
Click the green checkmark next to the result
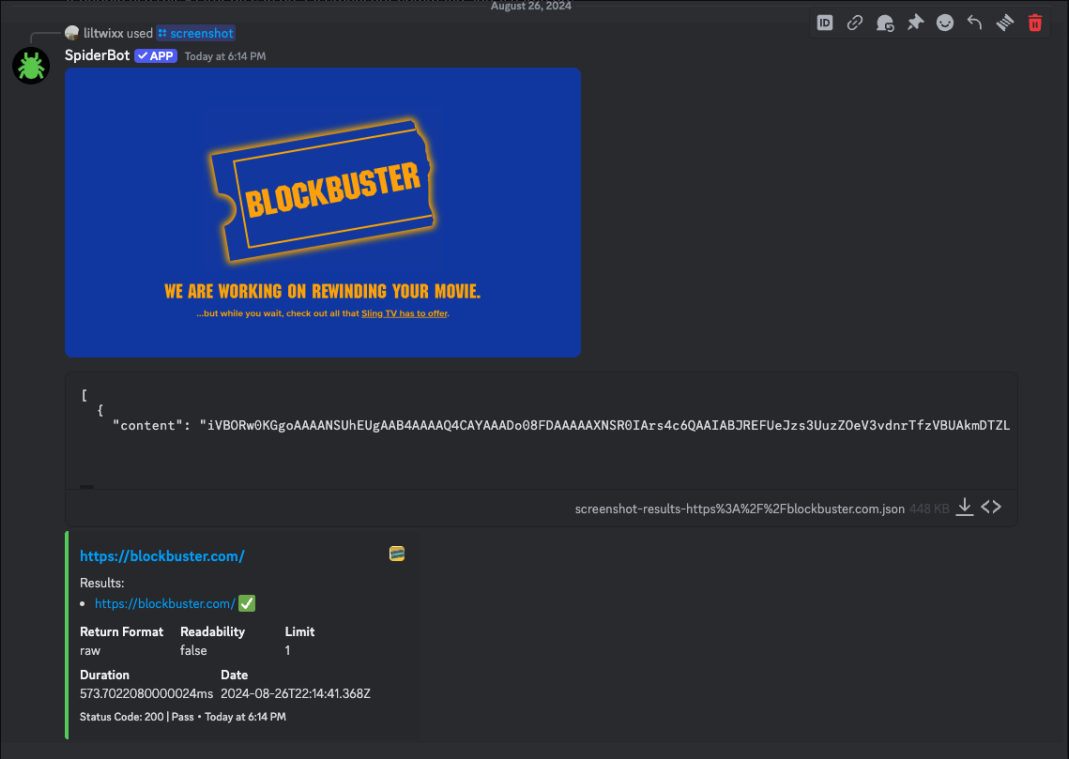click(246, 603)
